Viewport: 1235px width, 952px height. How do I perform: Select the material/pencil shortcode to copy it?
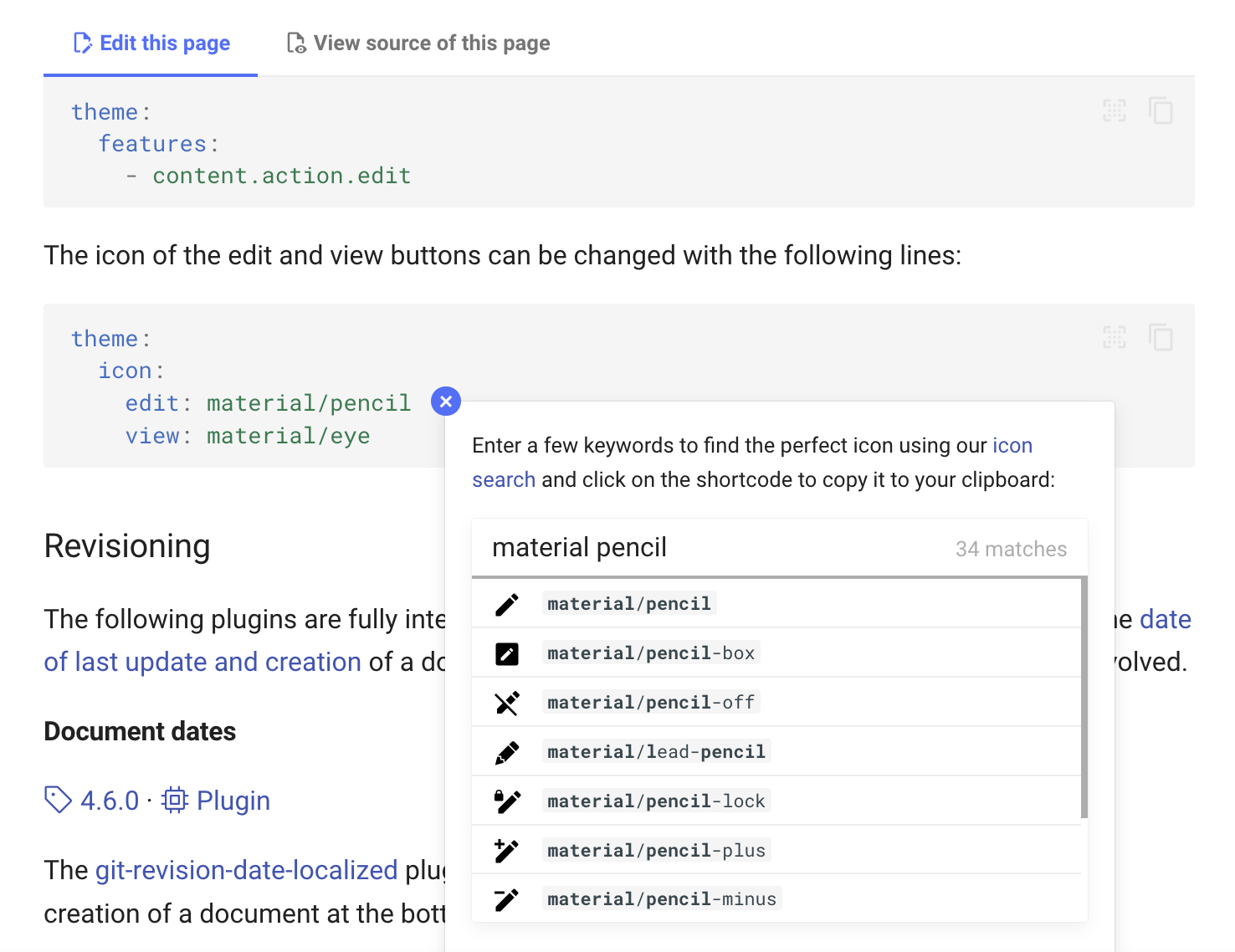(x=628, y=603)
